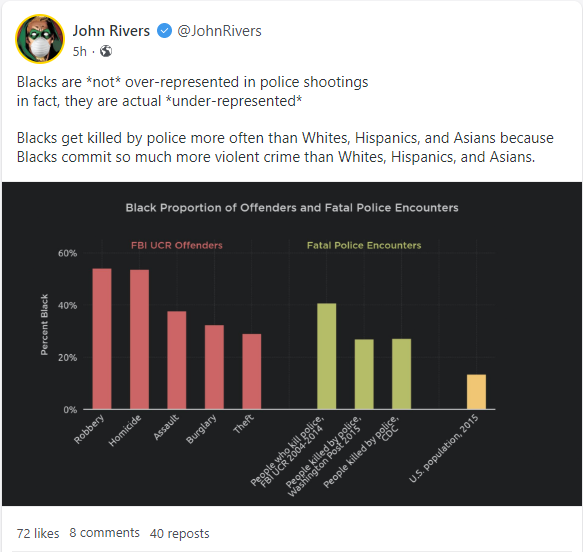Open the 8 comments thread

coord(104,533)
